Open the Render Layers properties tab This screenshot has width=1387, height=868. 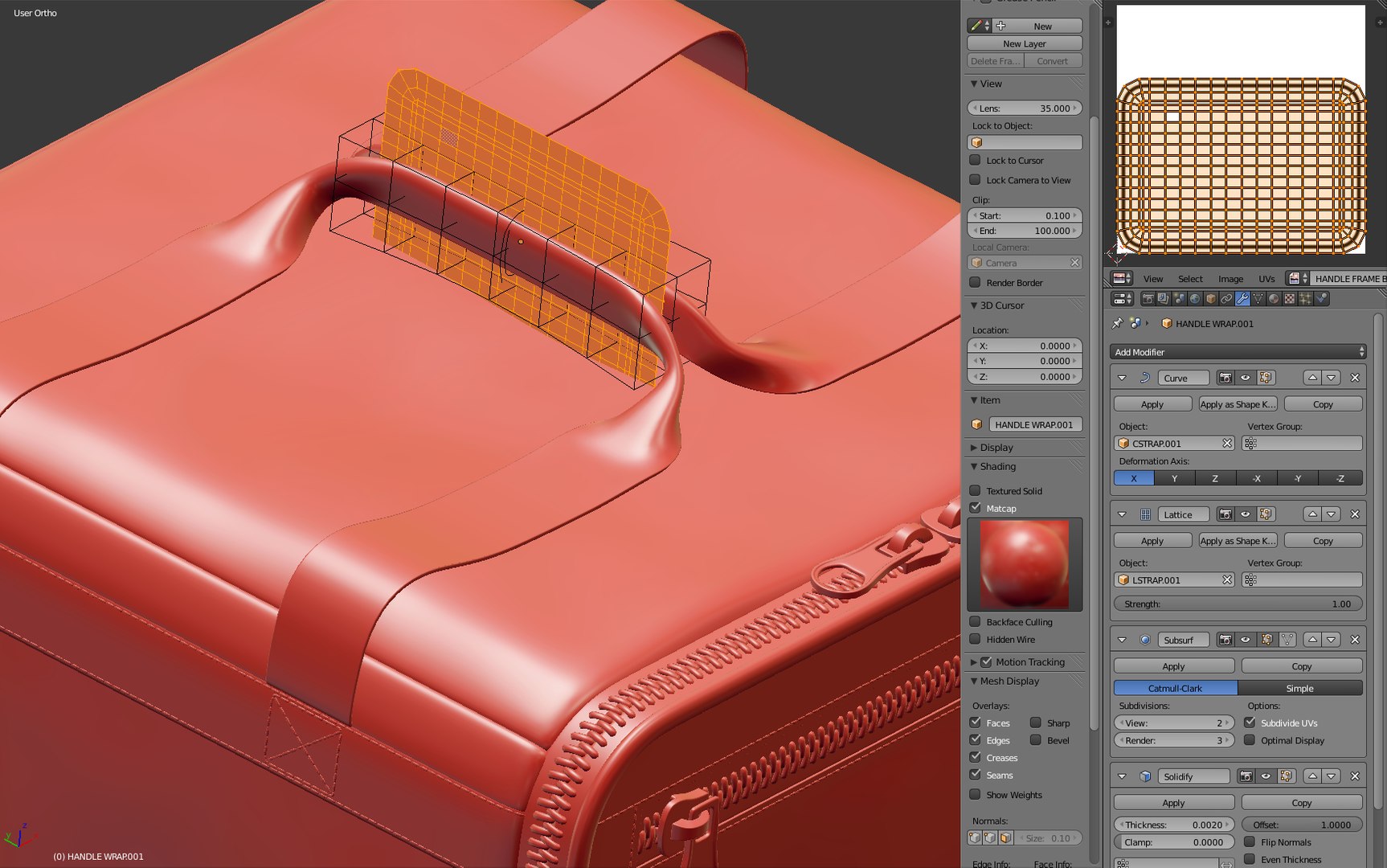coord(1163,299)
